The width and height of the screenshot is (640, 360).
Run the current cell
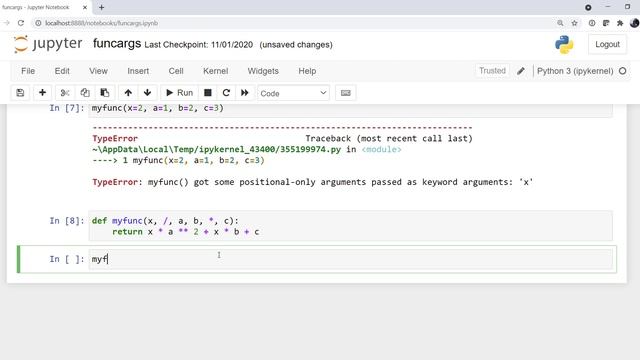(179, 93)
